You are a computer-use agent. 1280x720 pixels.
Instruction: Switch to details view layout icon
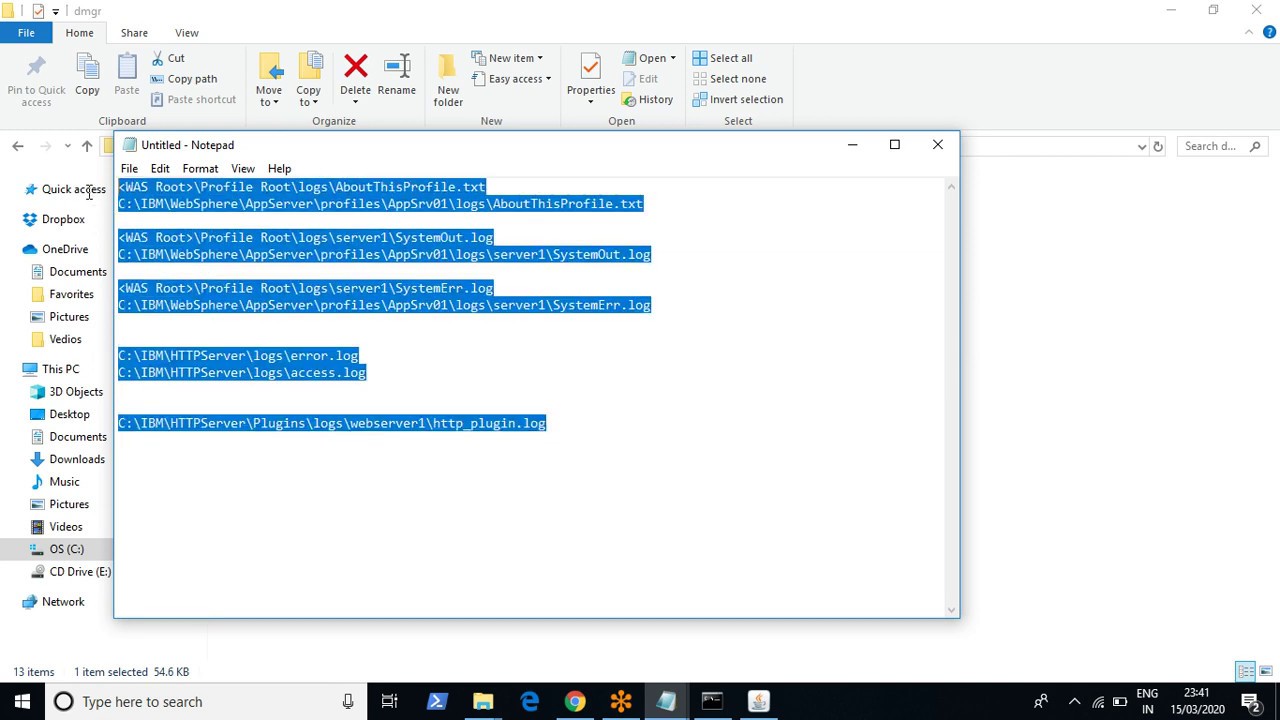click(x=1246, y=671)
